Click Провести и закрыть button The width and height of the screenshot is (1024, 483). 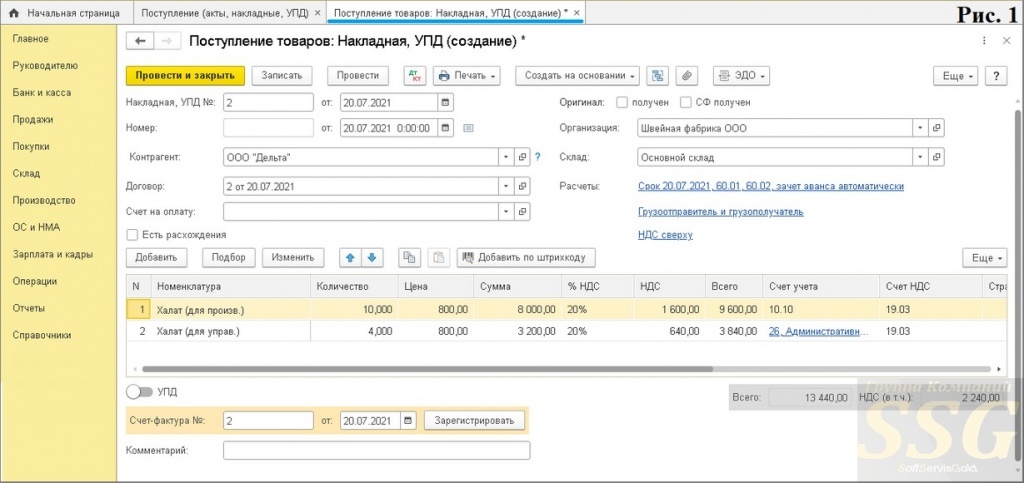[185, 76]
